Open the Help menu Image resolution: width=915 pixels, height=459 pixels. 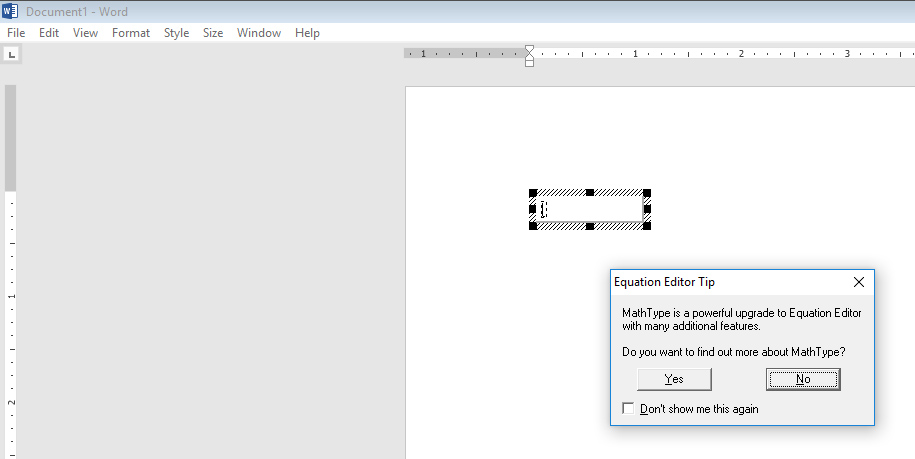[x=308, y=33]
